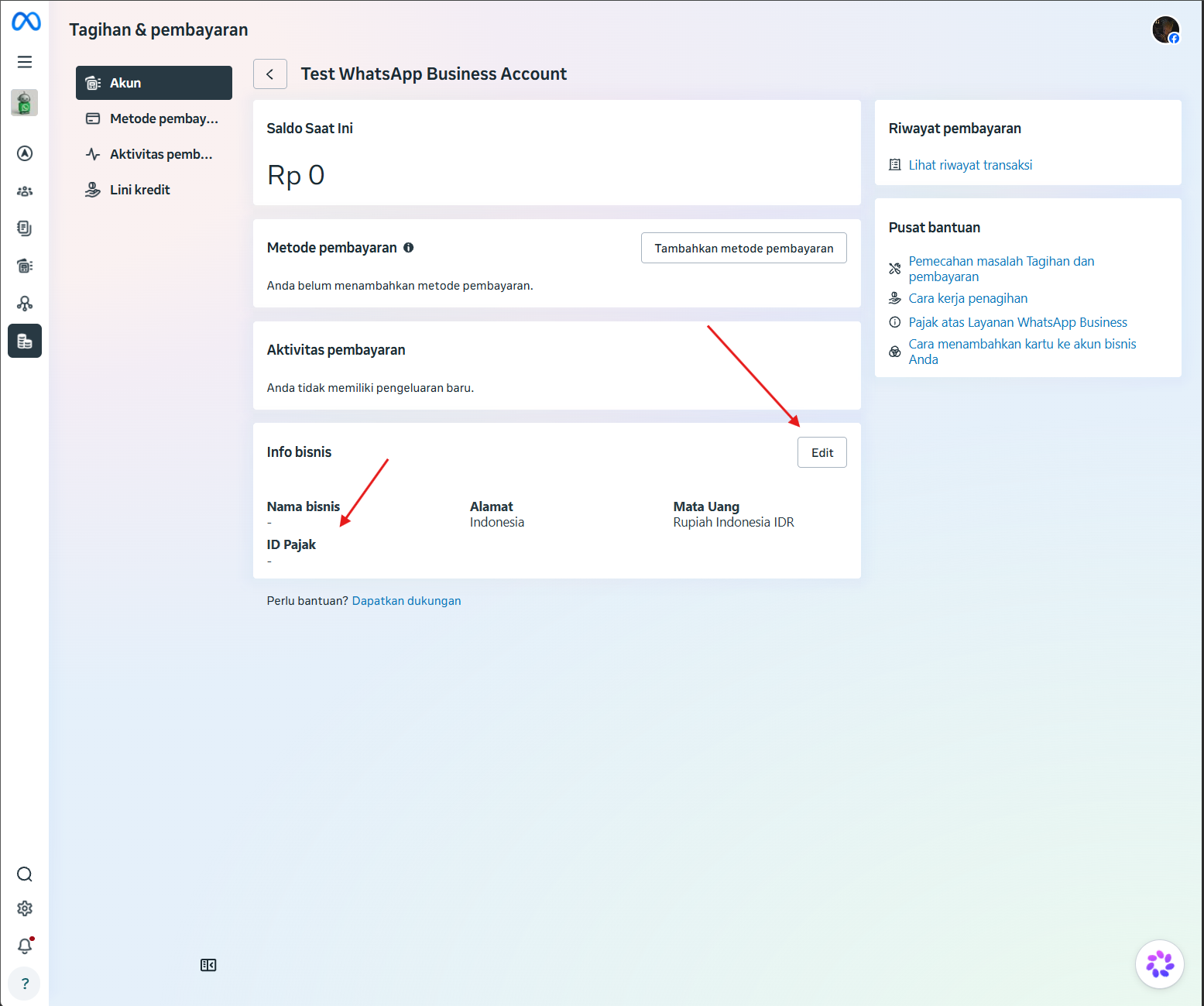The width and height of the screenshot is (1204, 1006).
Task: Open the people group icon in sidebar
Action: [25, 191]
